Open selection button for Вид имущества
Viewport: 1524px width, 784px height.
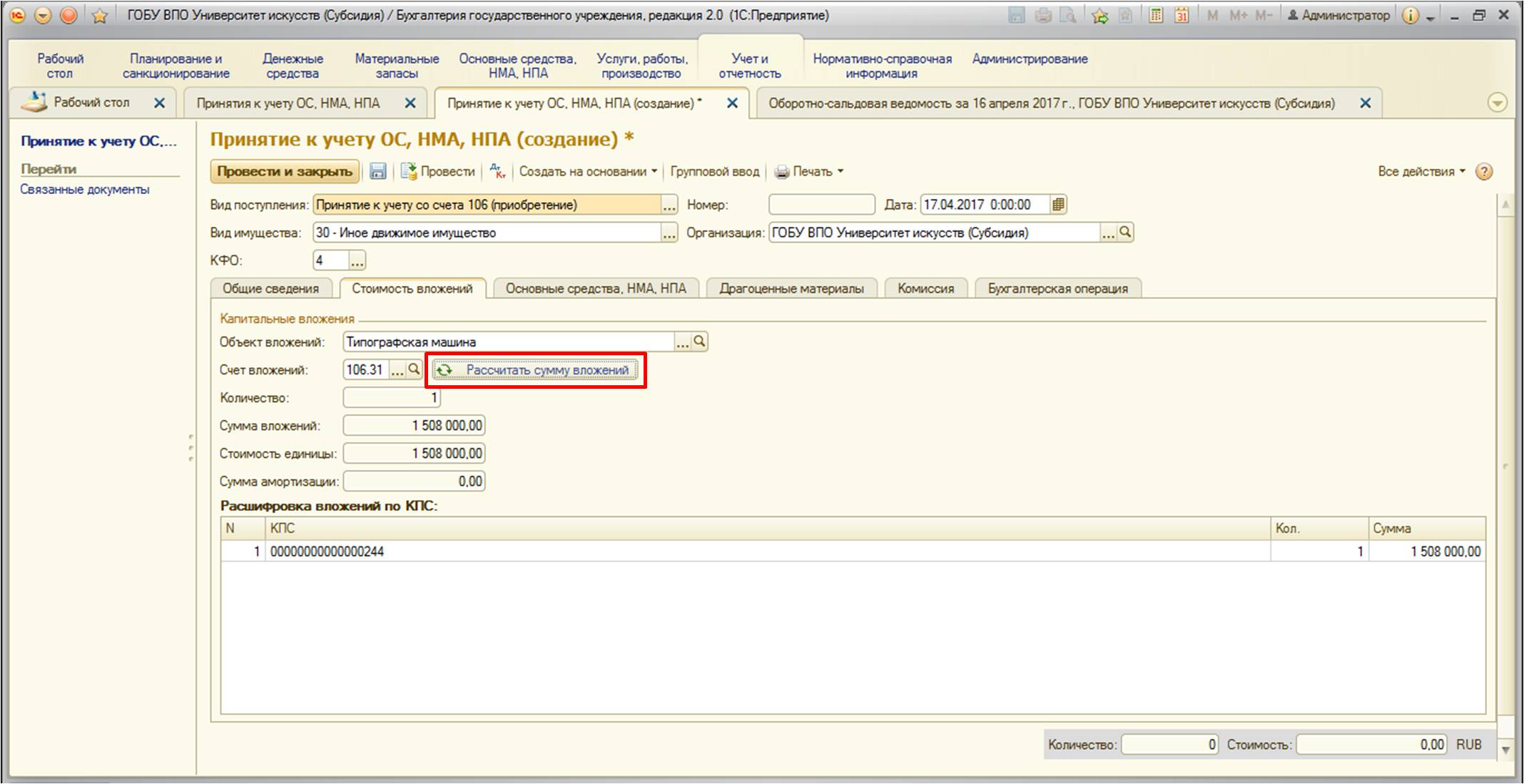coord(669,233)
